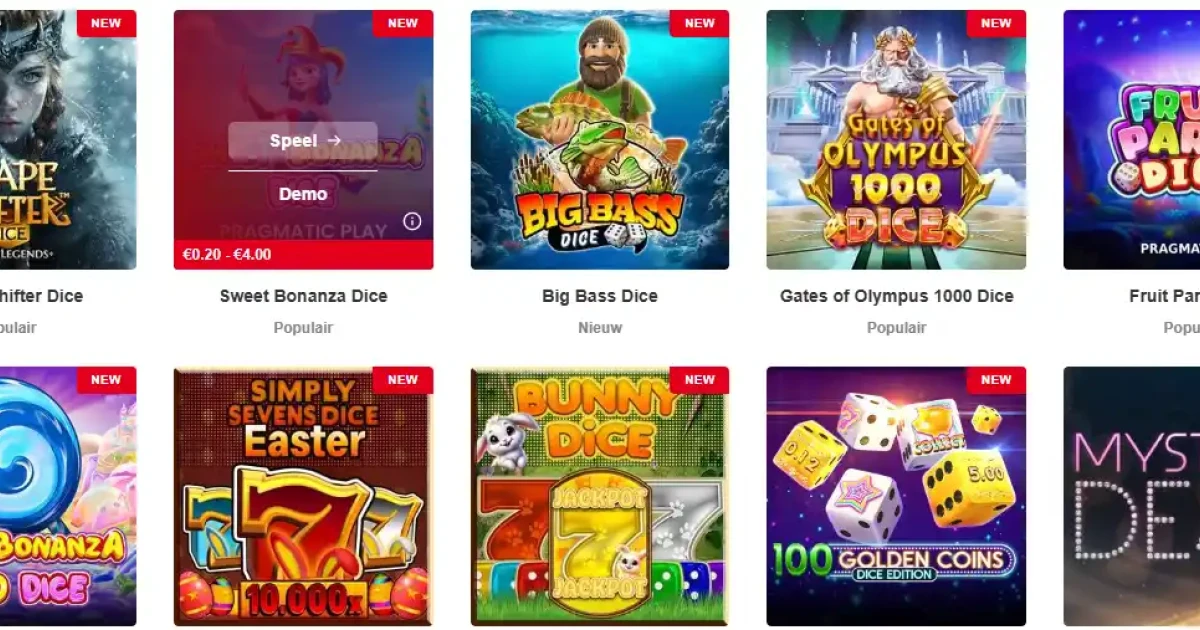Viewport: 1200px width, 630px height.
Task: Click NEW badge on Big Bass Dice
Action: (x=699, y=24)
